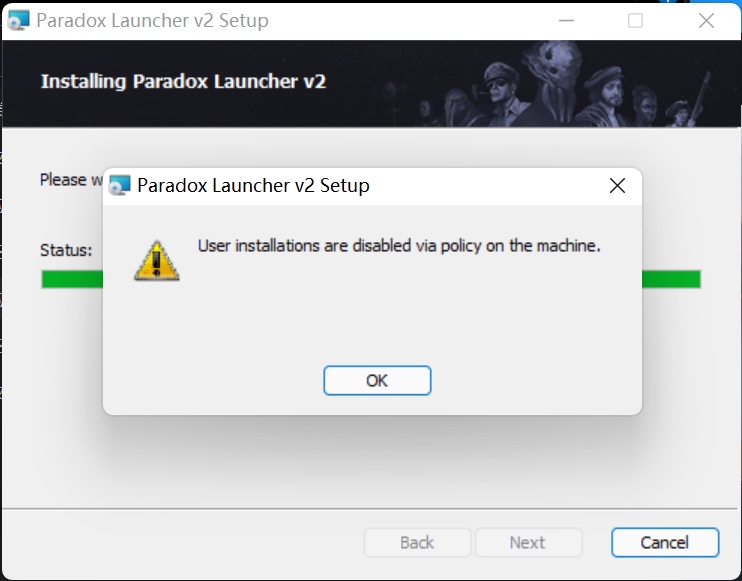Close the error dialog with its X
742x581 pixels.
point(617,186)
